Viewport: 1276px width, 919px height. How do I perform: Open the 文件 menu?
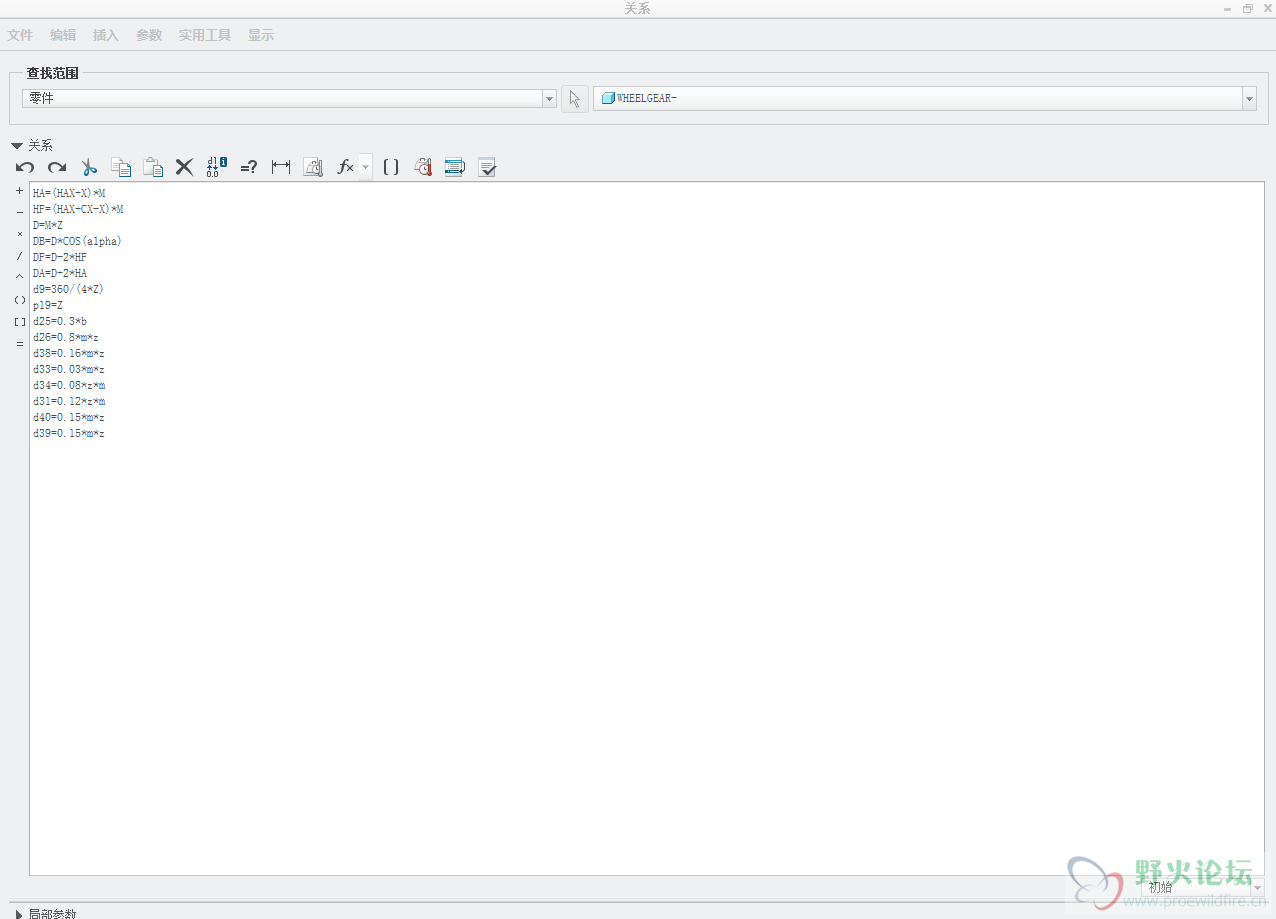[20, 35]
